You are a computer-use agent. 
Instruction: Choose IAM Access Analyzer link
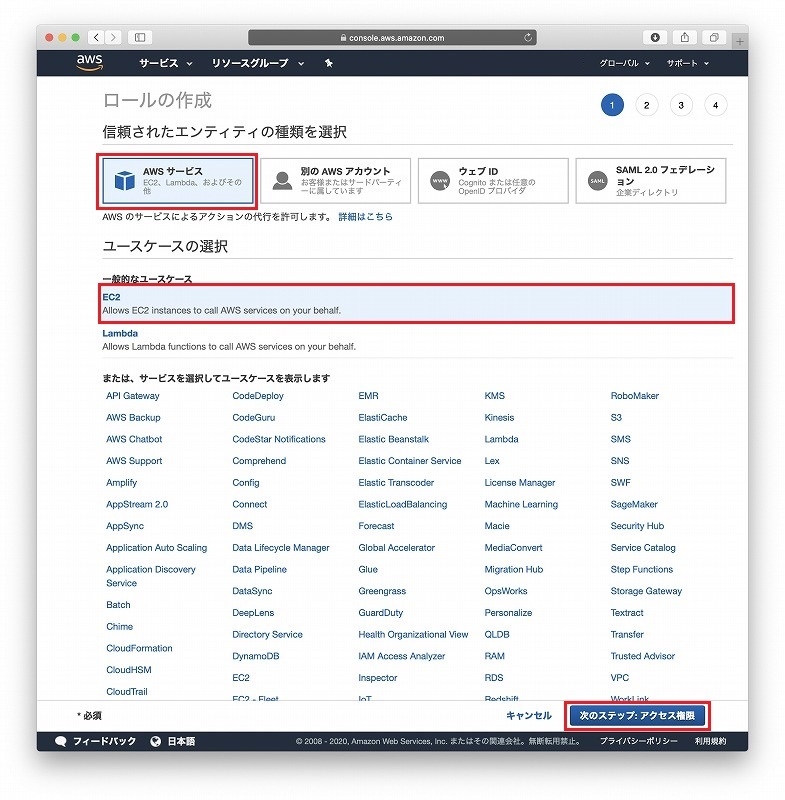(x=401, y=656)
